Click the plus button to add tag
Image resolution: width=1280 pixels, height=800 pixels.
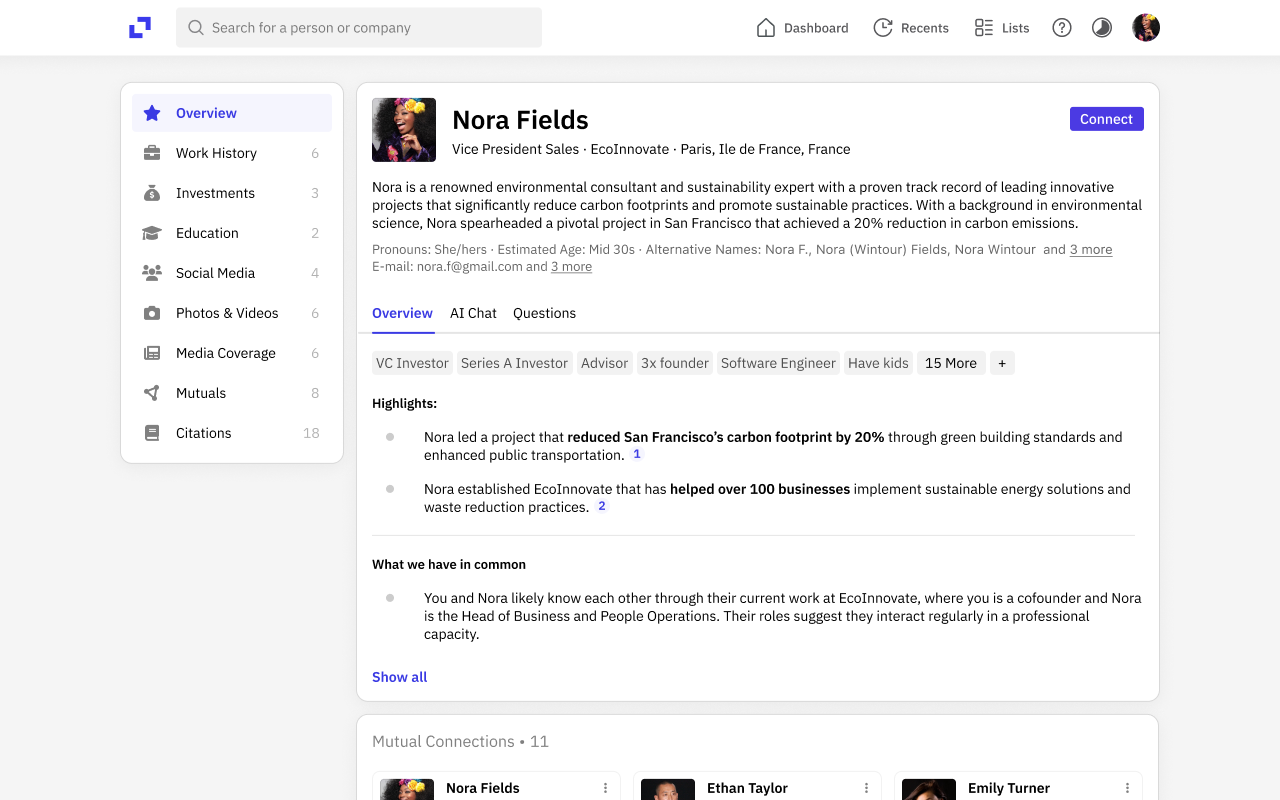coord(1002,363)
